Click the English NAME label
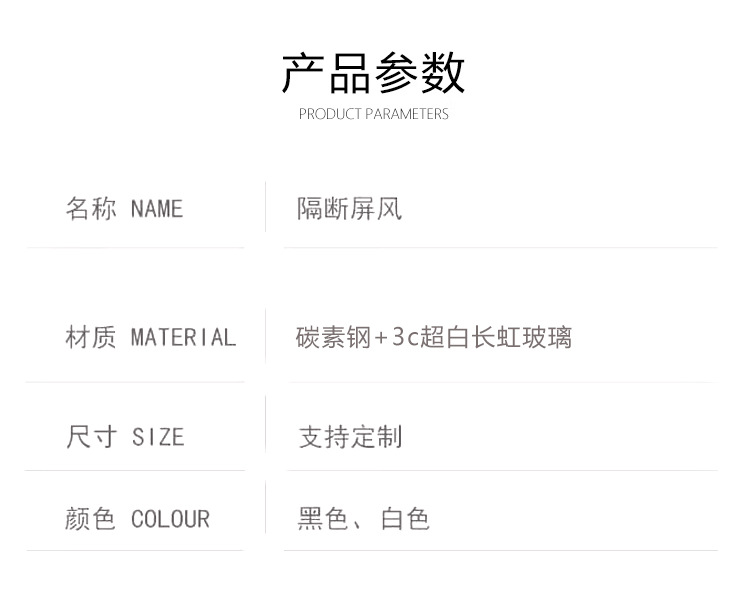Image resolution: width=750 pixels, height=592 pixels. coord(157,209)
